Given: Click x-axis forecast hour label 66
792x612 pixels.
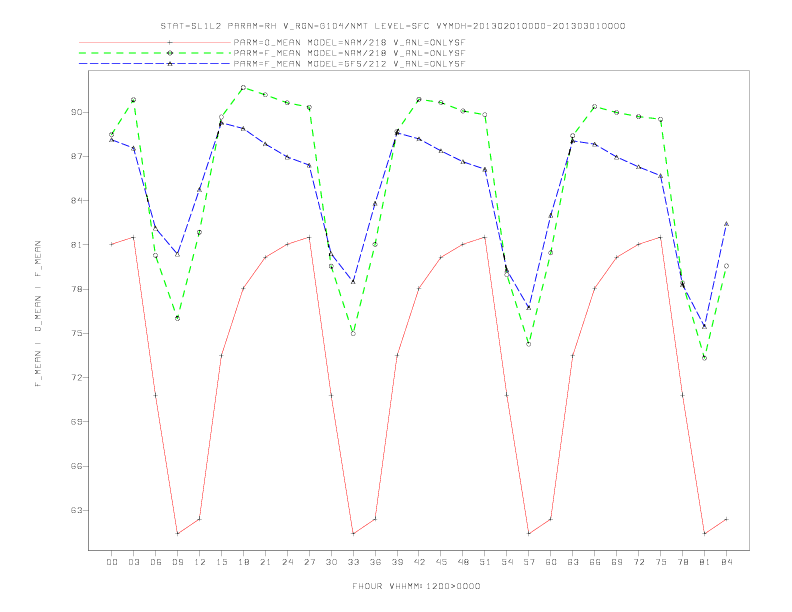Looking at the screenshot, I should click(595, 562).
